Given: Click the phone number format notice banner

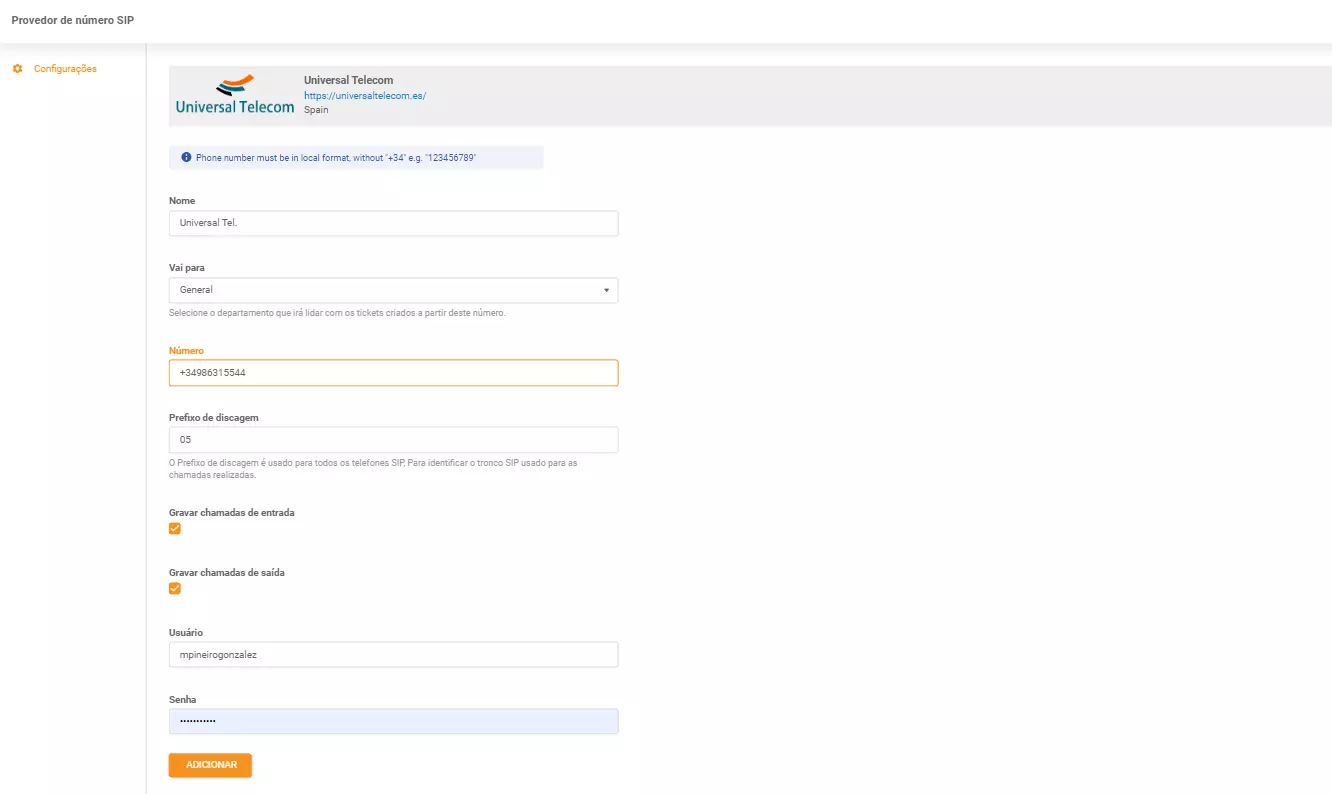Looking at the screenshot, I should [x=356, y=157].
